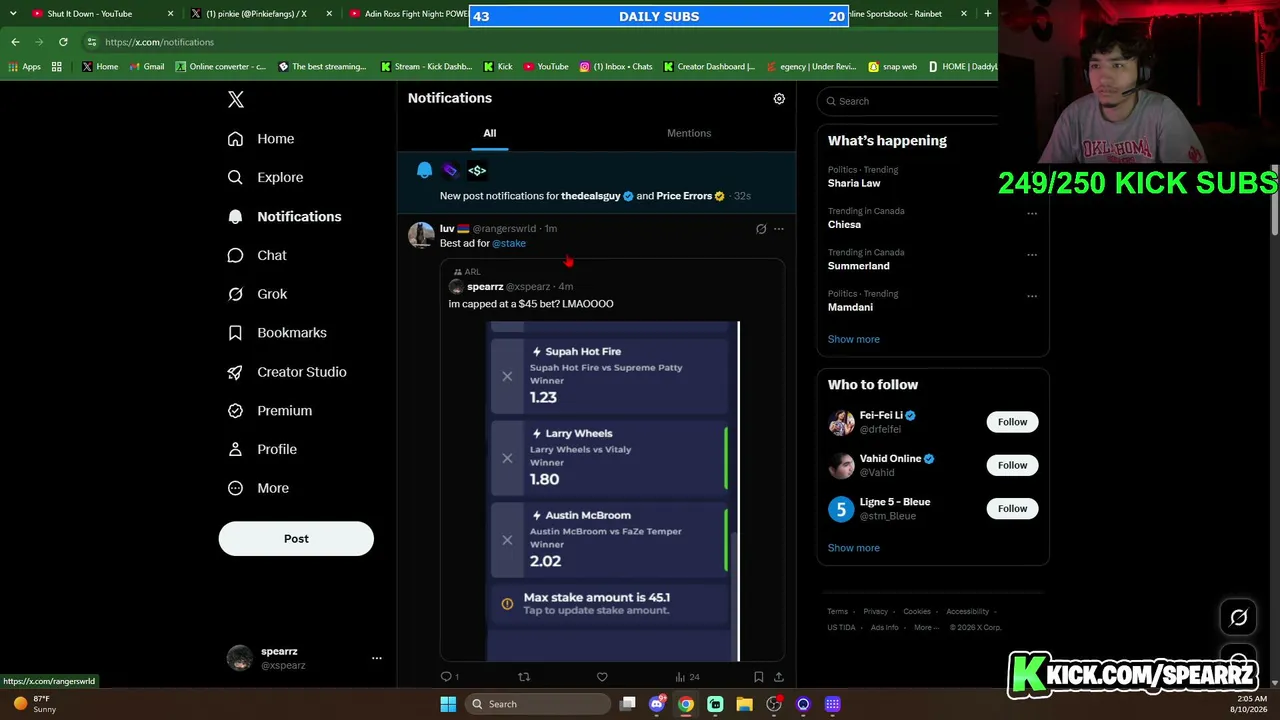1280x720 pixels.
Task: Share luv's post
Action: 779,677
